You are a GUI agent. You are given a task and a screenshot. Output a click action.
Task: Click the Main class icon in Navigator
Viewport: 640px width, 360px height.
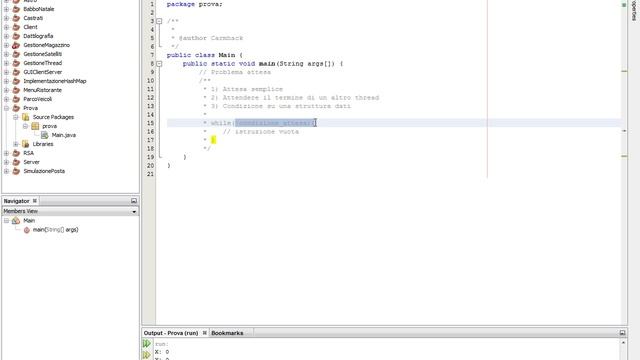pyautogui.click(x=16, y=220)
